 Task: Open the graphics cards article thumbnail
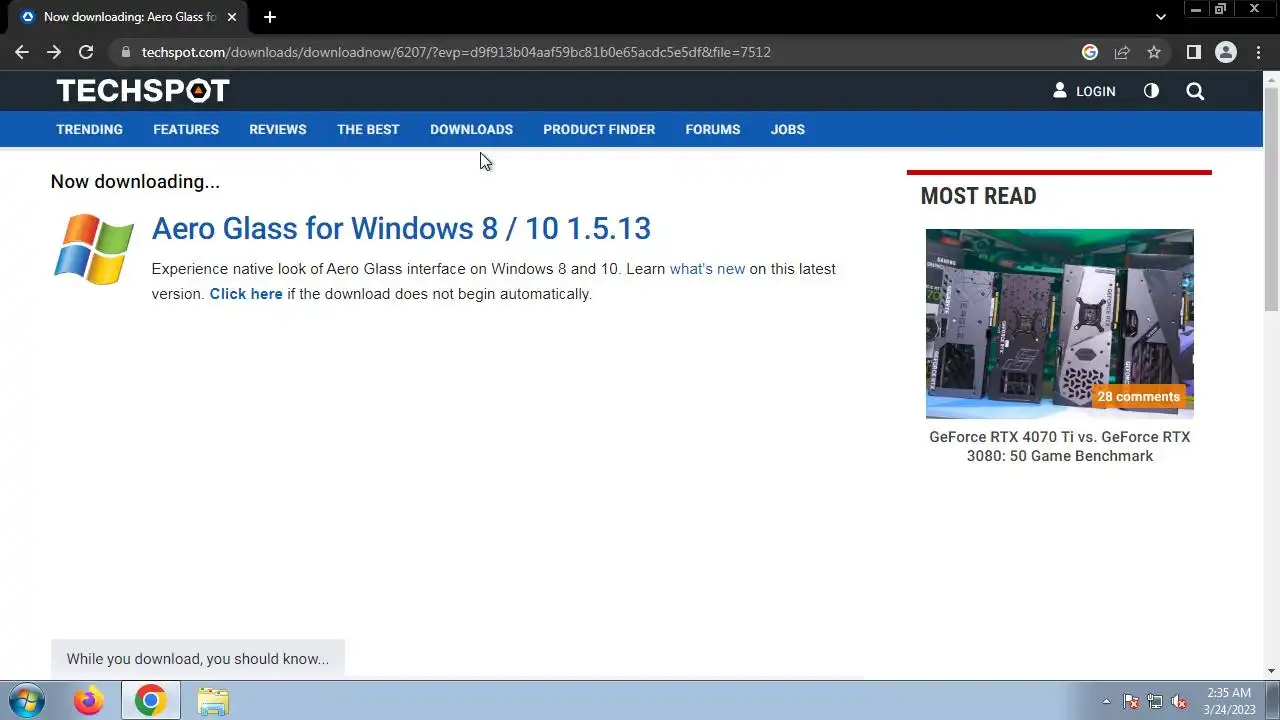[x=1059, y=324]
